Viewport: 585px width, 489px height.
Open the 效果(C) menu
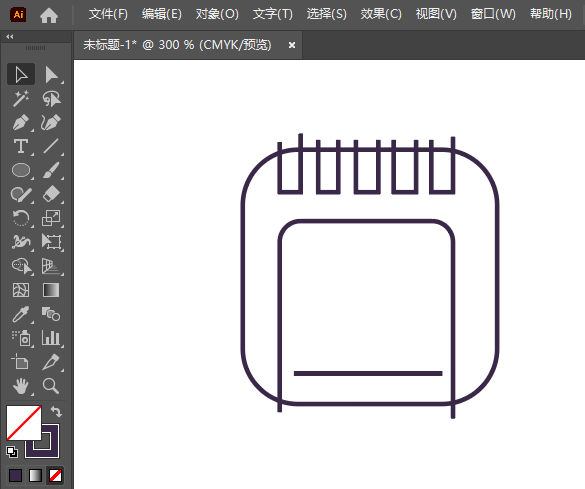(381, 14)
